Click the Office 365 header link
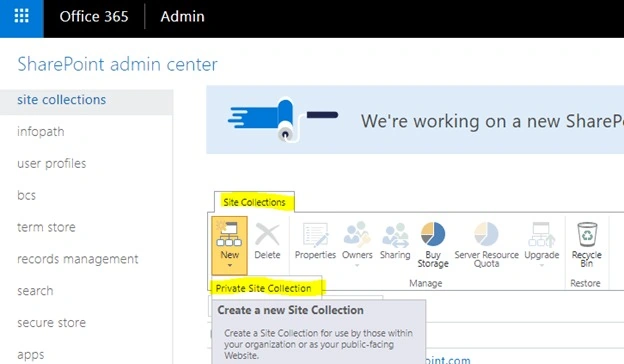The image size is (624, 364). (94, 17)
